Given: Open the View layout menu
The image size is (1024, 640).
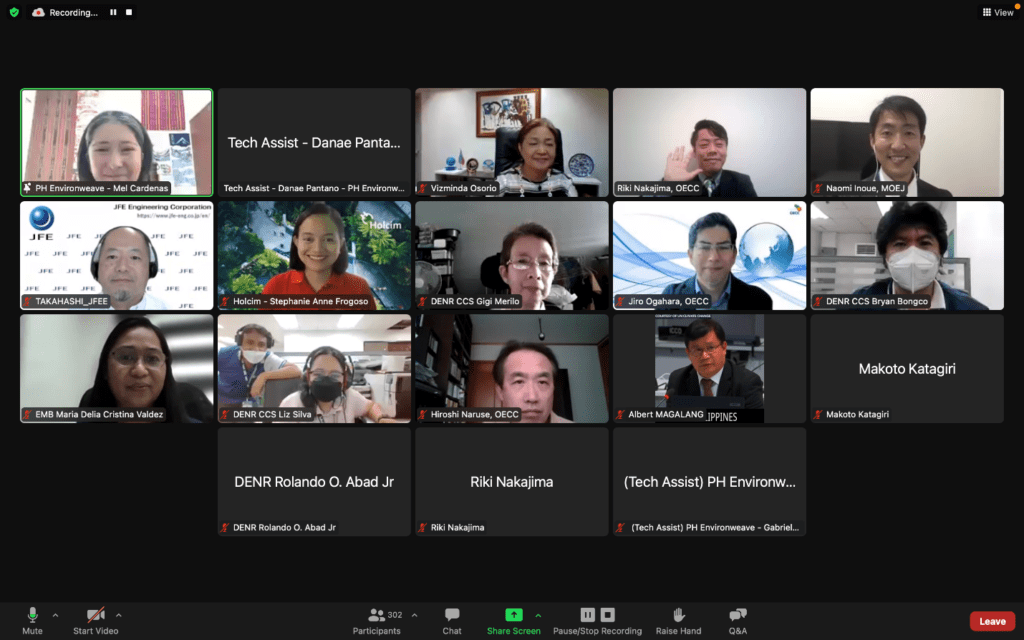Looking at the screenshot, I should click(x=997, y=12).
